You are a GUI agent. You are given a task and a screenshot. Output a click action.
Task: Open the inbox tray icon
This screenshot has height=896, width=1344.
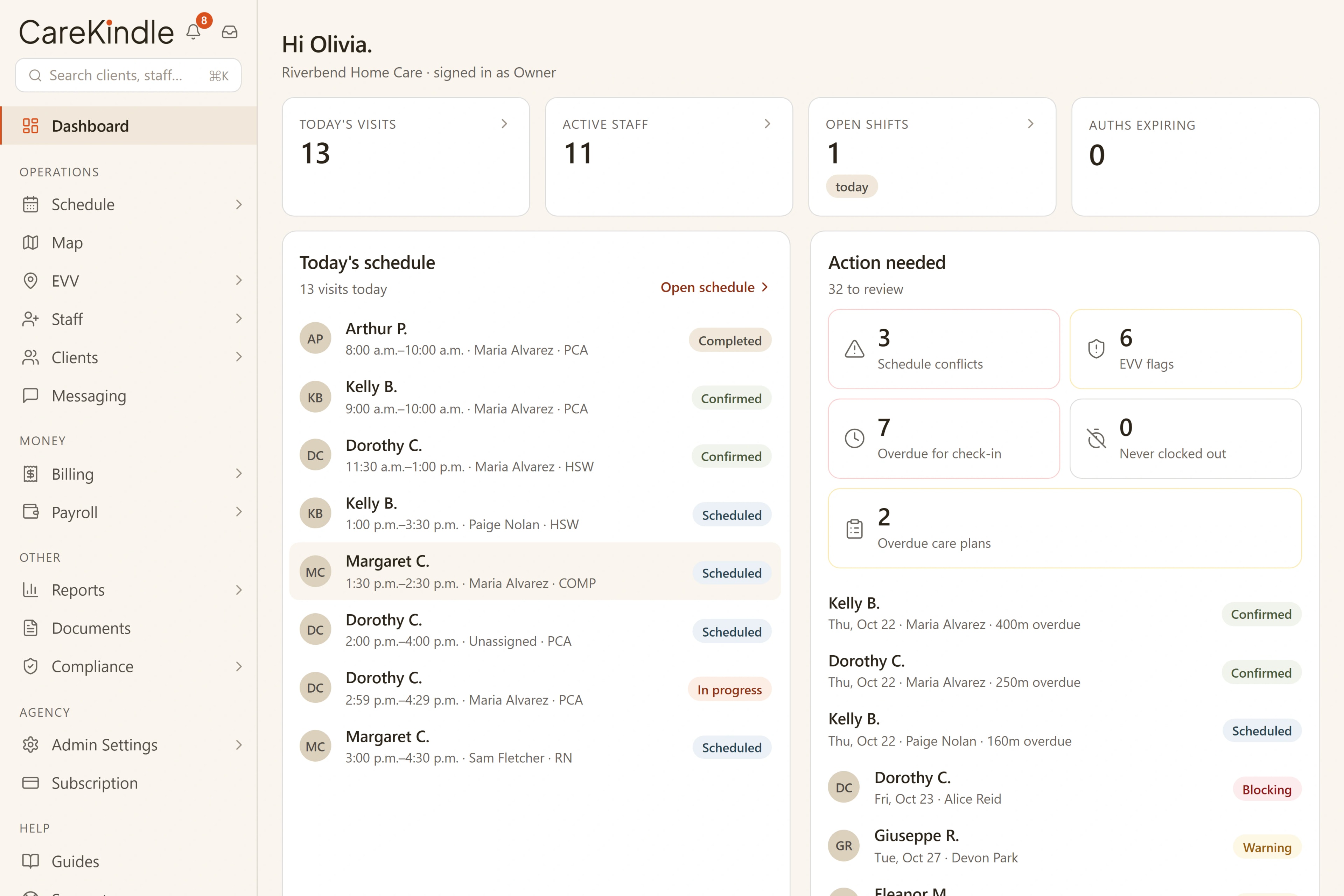[x=230, y=32]
